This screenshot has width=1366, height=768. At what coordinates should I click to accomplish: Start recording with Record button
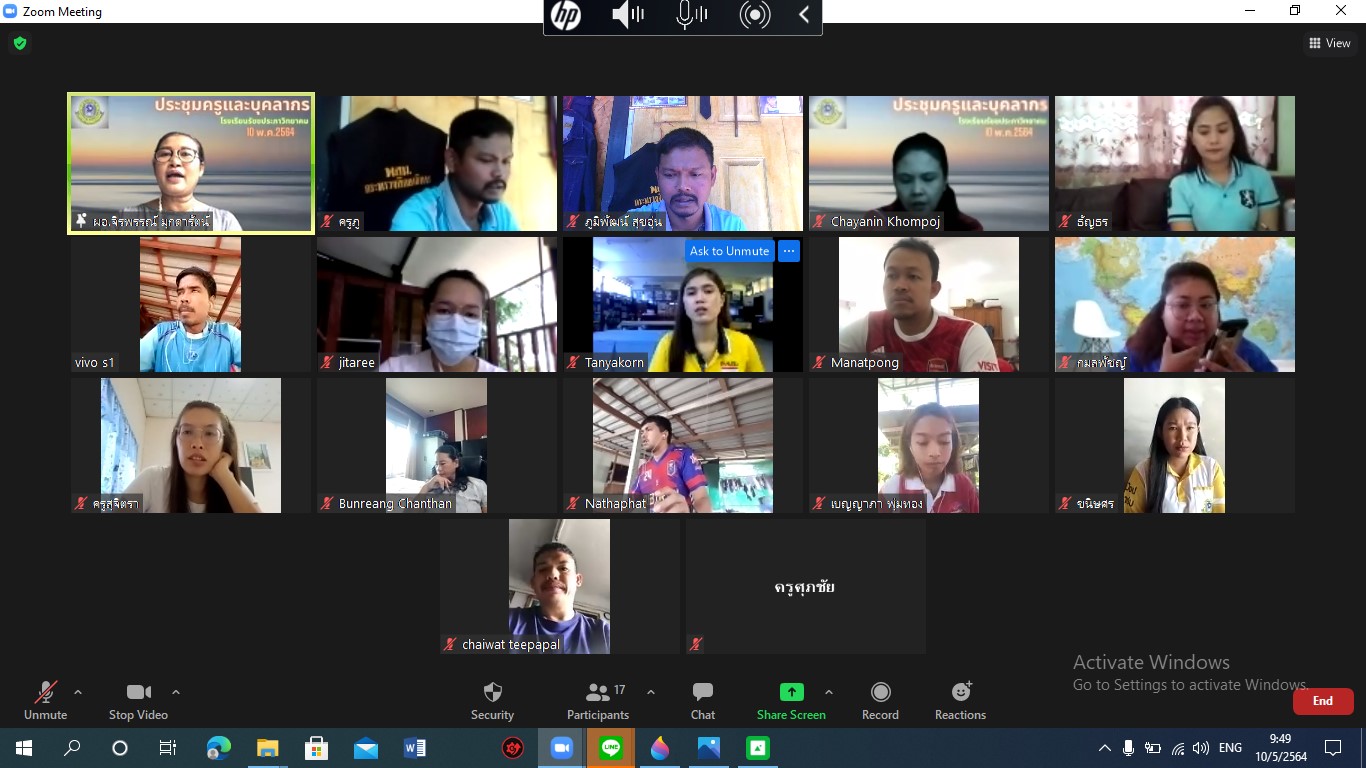[x=880, y=700]
